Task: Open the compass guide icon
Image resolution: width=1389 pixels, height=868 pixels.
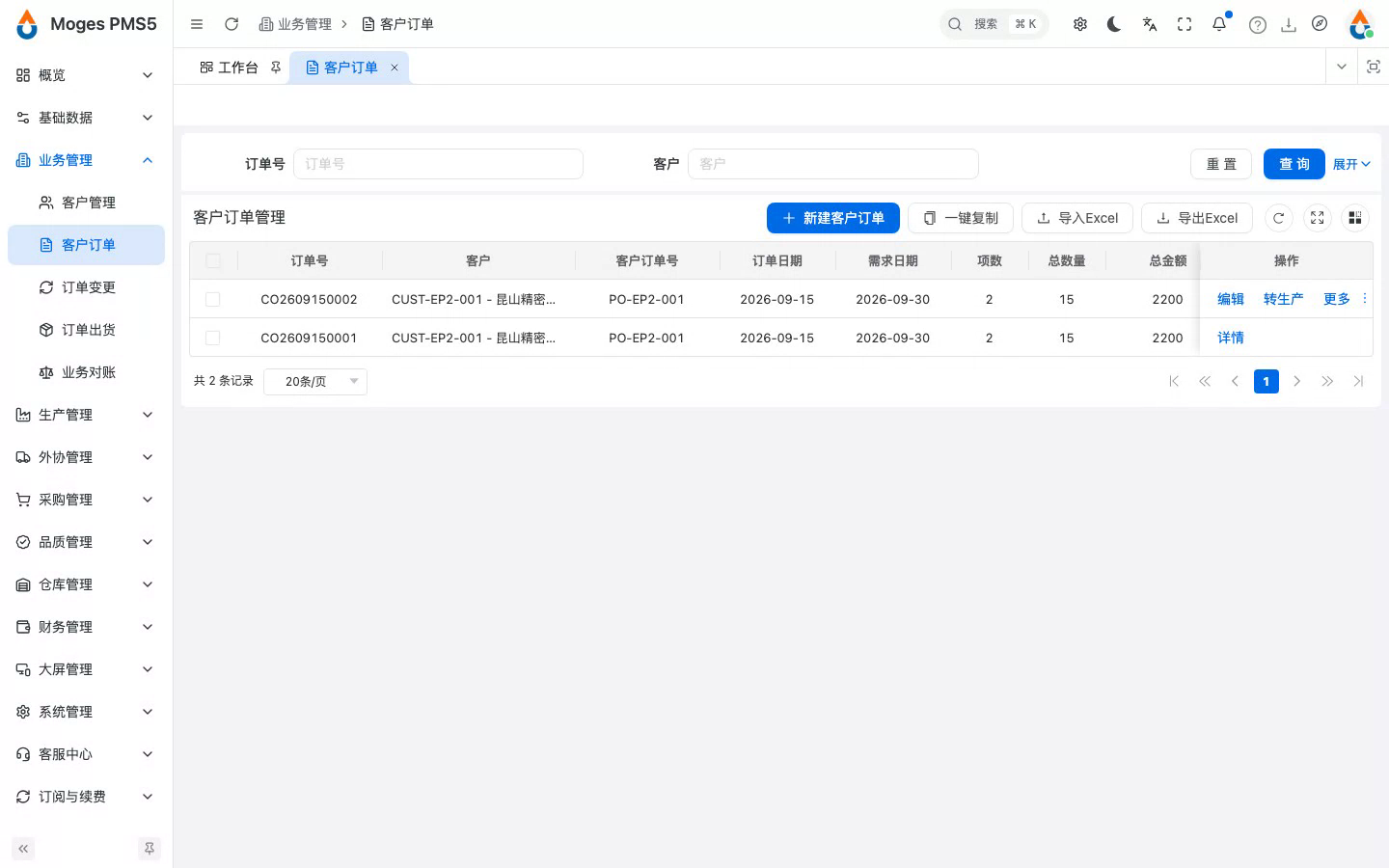Action: (1320, 24)
